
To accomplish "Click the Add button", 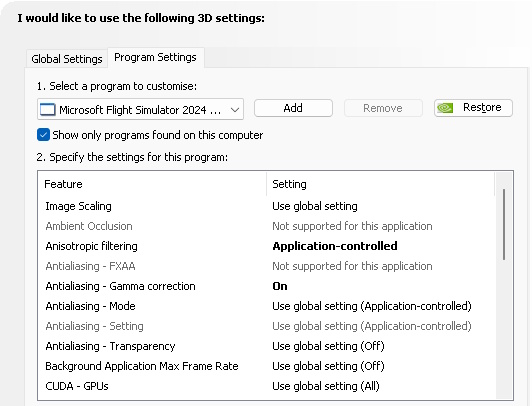I will pyautogui.click(x=293, y=108).
